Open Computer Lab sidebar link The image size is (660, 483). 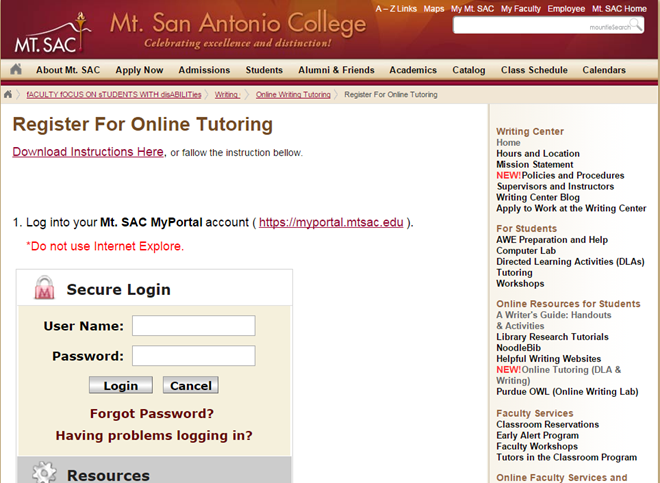coord(526,251)
